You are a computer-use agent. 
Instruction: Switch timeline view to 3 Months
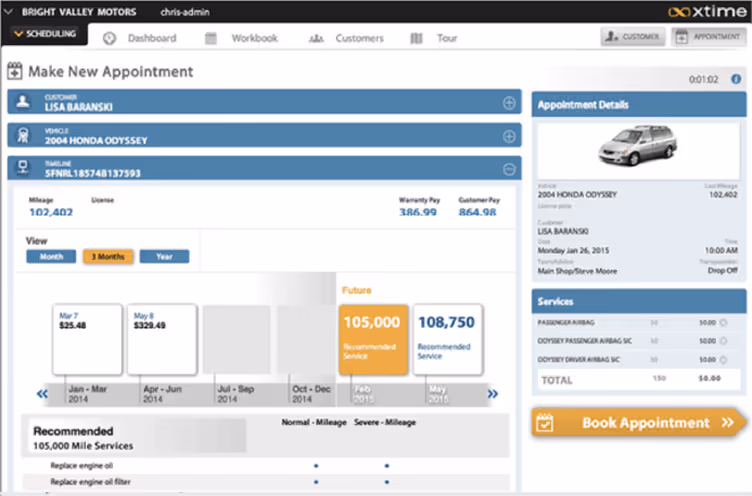108,257
